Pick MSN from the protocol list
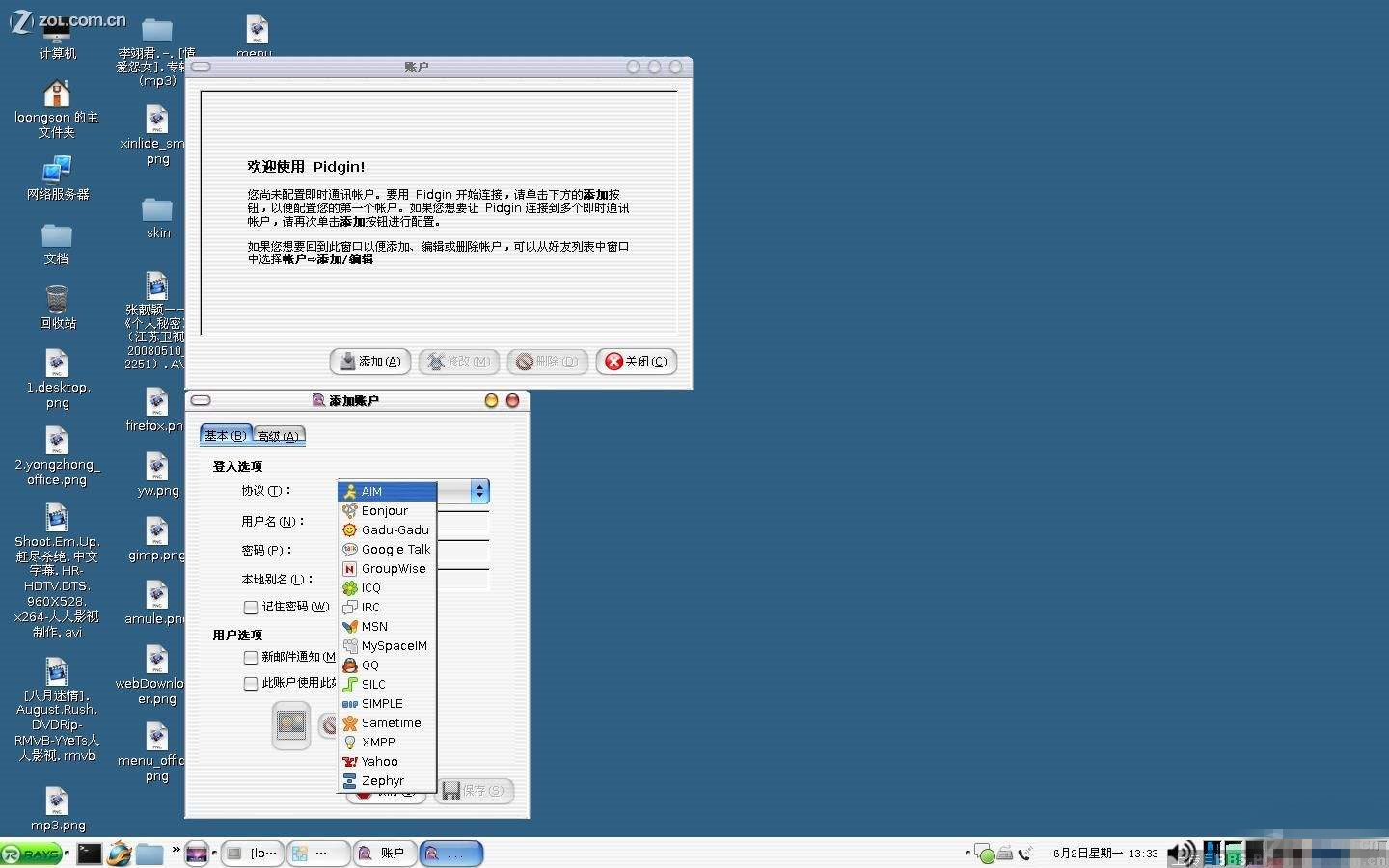1389x868 pixels. point(387,627)
